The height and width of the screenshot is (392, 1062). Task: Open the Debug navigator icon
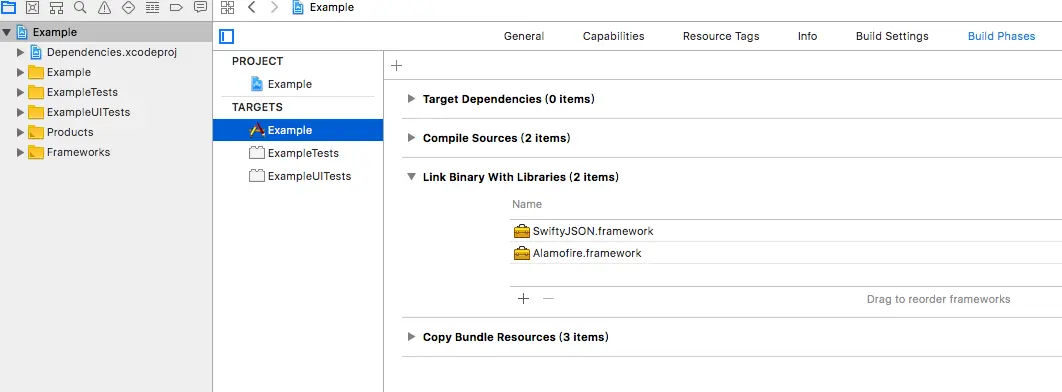(x=152, y=8)
